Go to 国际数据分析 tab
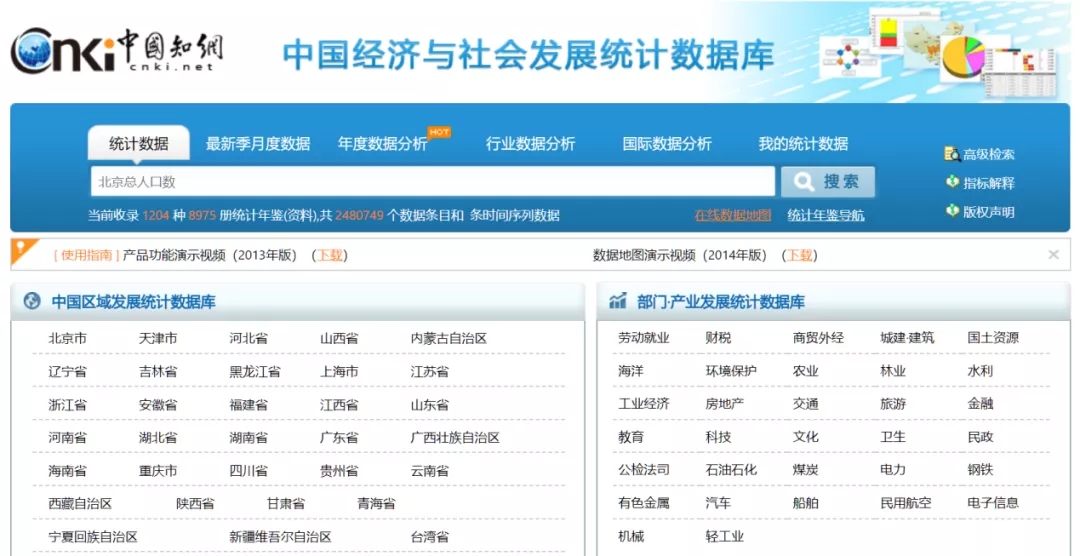The height and width of the screenshot is (556, 1080). 667,144
